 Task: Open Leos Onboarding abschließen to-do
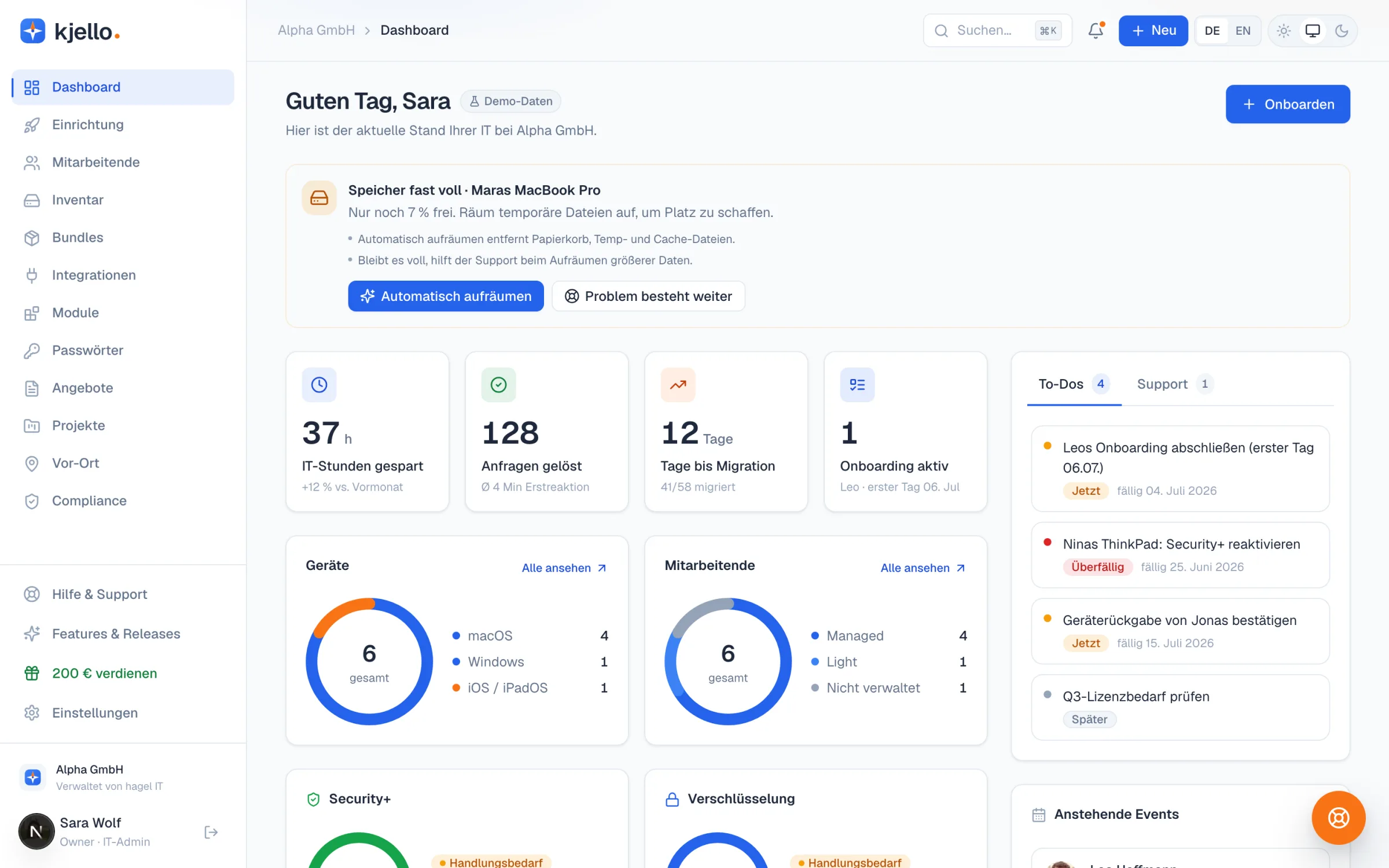tap(1180, 469)
